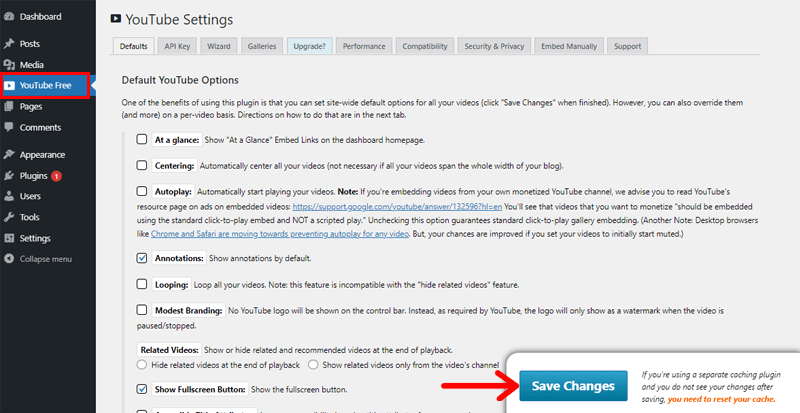Click the Collapse menu arrow icon
The image size is (800, 413).
(x=9, y=259)
